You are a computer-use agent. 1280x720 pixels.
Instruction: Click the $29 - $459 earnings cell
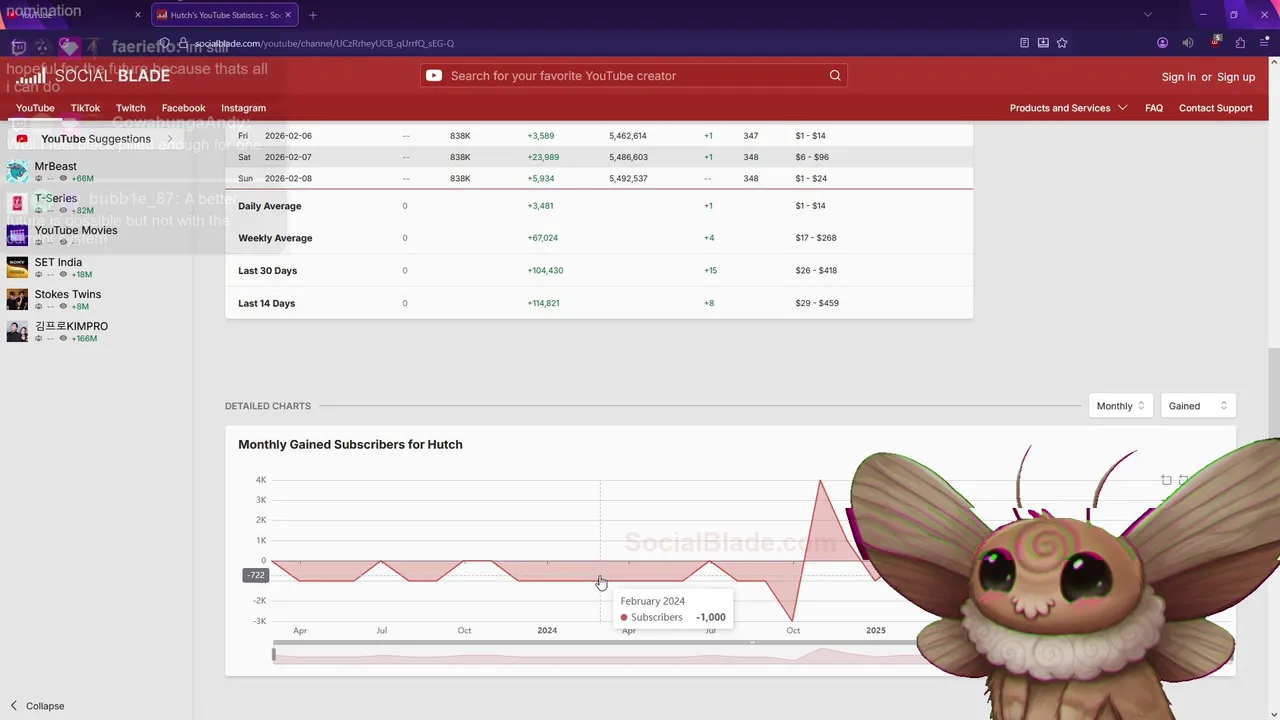click(817, 303)
